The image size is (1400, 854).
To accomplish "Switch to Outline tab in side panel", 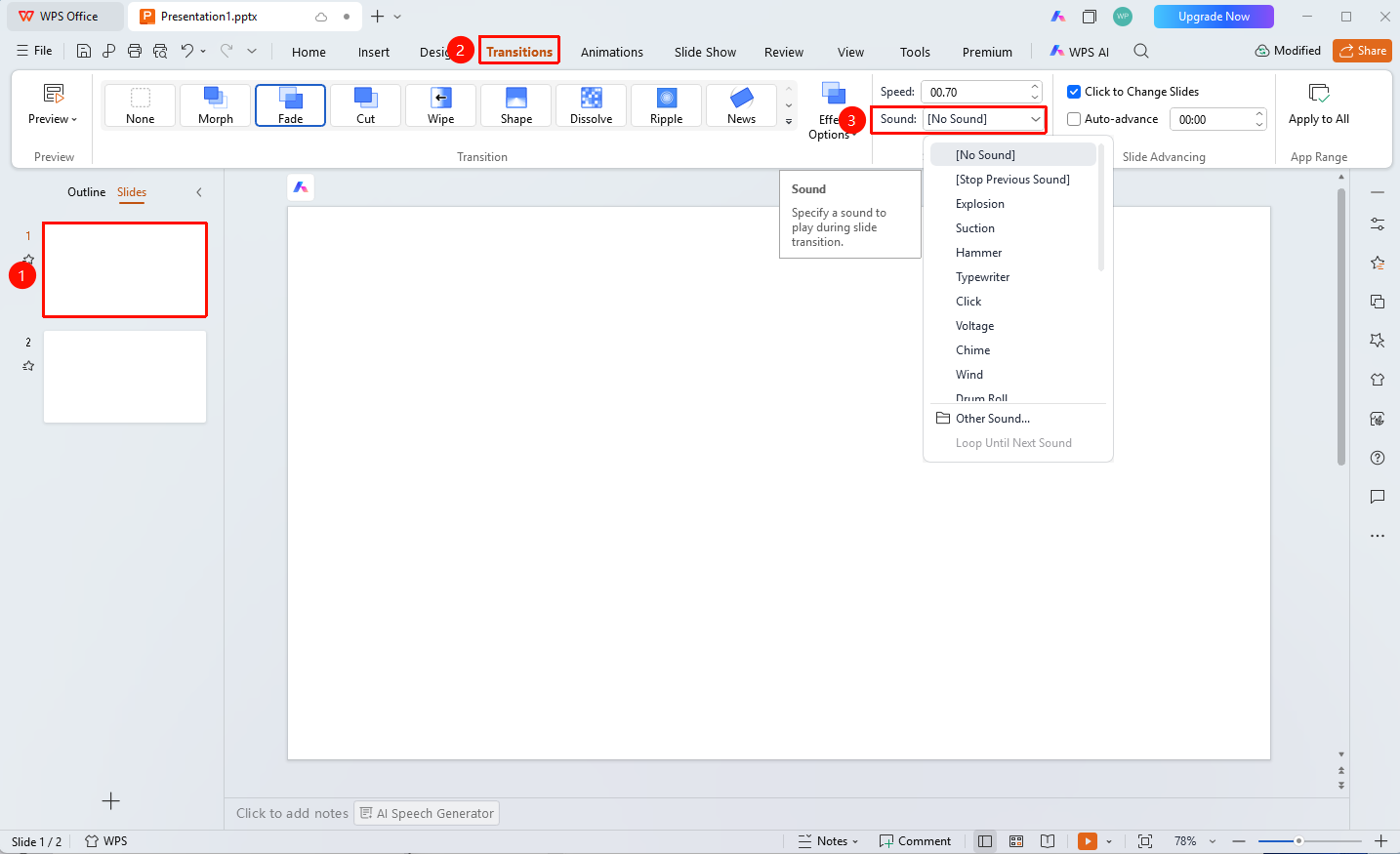I will click(86, 192).
